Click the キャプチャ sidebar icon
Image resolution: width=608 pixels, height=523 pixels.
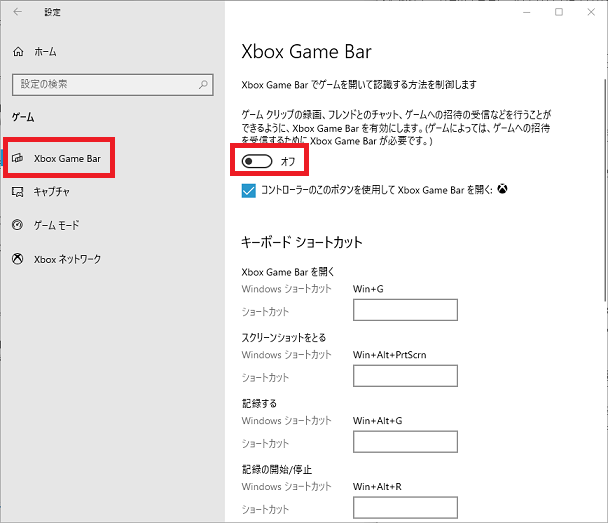(x=17, y=192)
